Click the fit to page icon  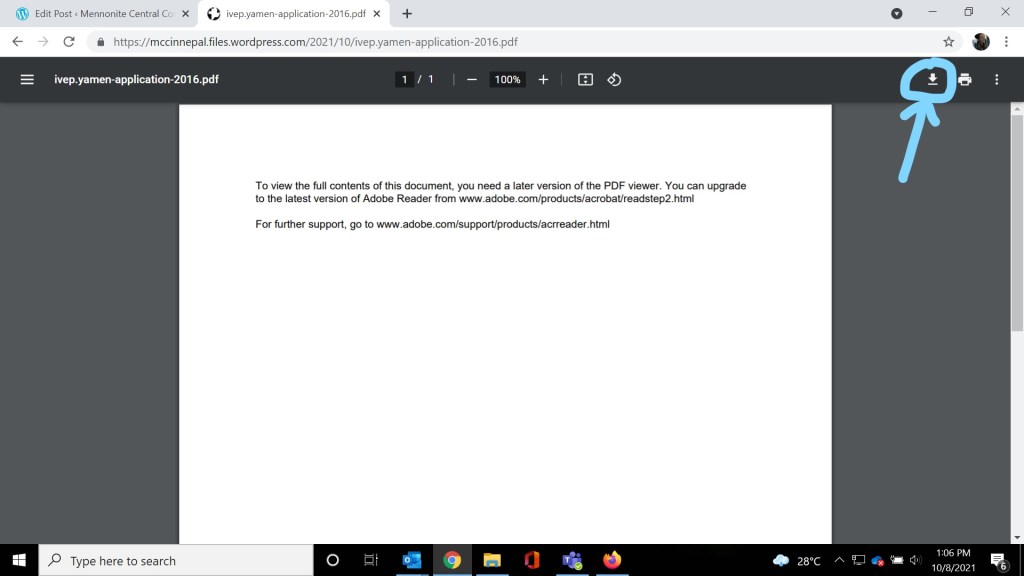point(586,79)
